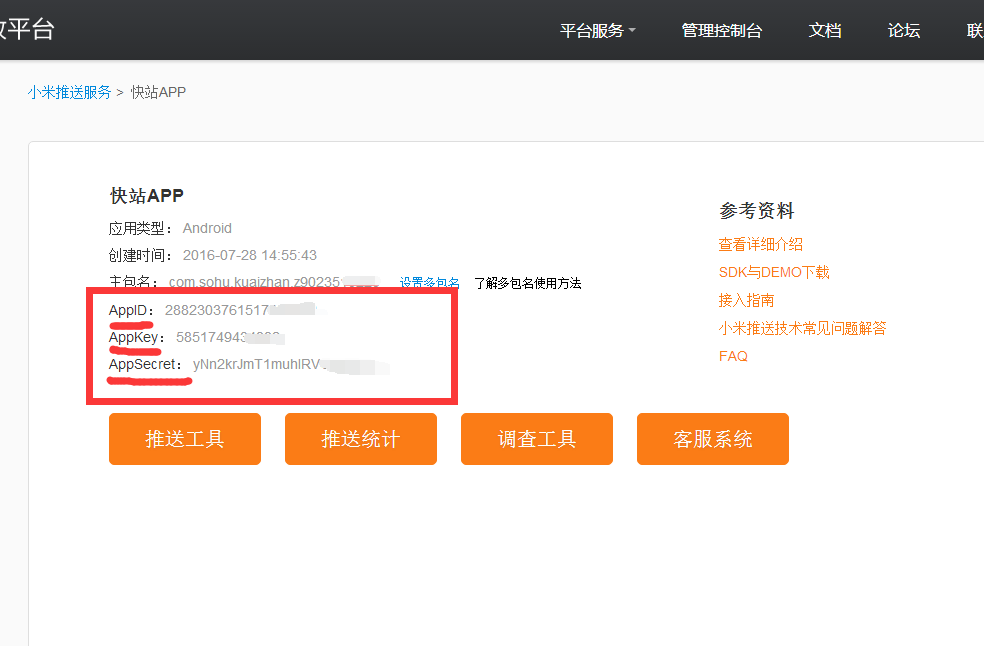The image size is (984, 646).
Task: Click the 调查工具 button
Action: click(536, 439)
